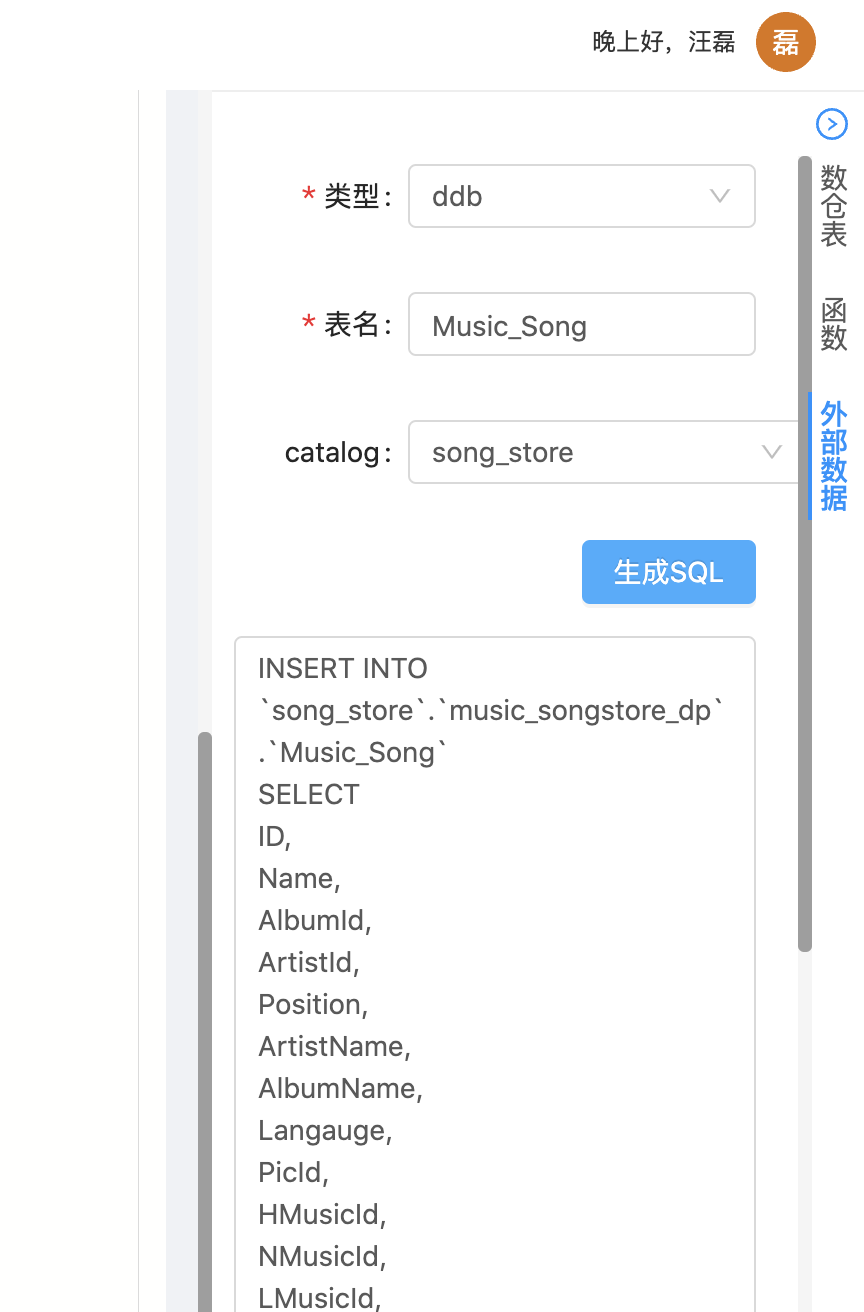Switch to the 数仓表 tab
Viewport: 864px width, 1312px height.
(x=834, y=206)
